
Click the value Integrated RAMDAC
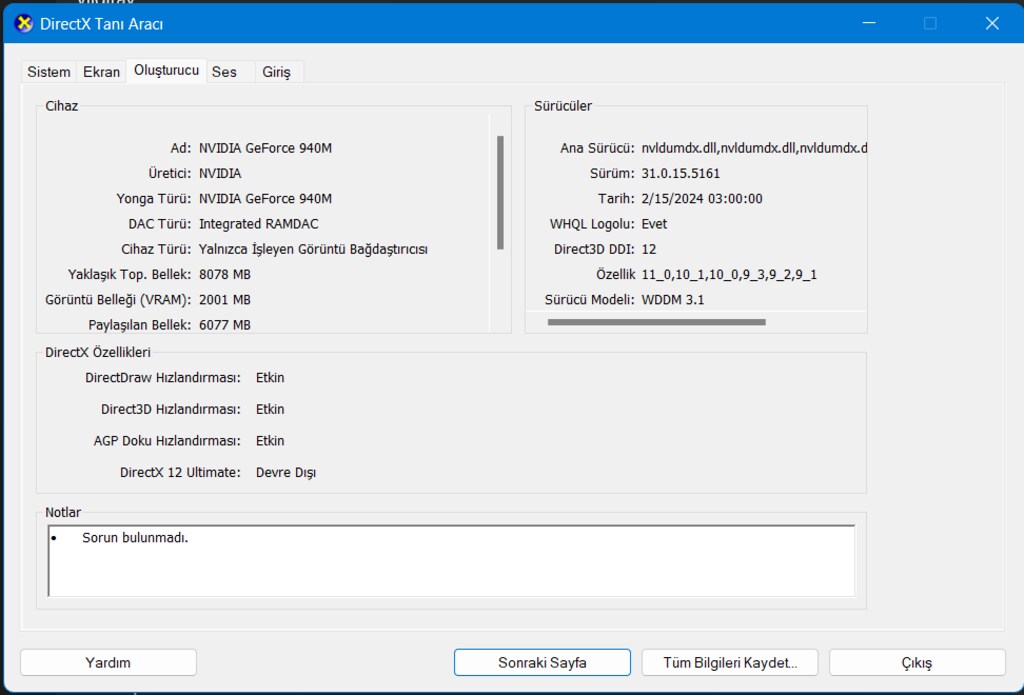coord(259,224)
